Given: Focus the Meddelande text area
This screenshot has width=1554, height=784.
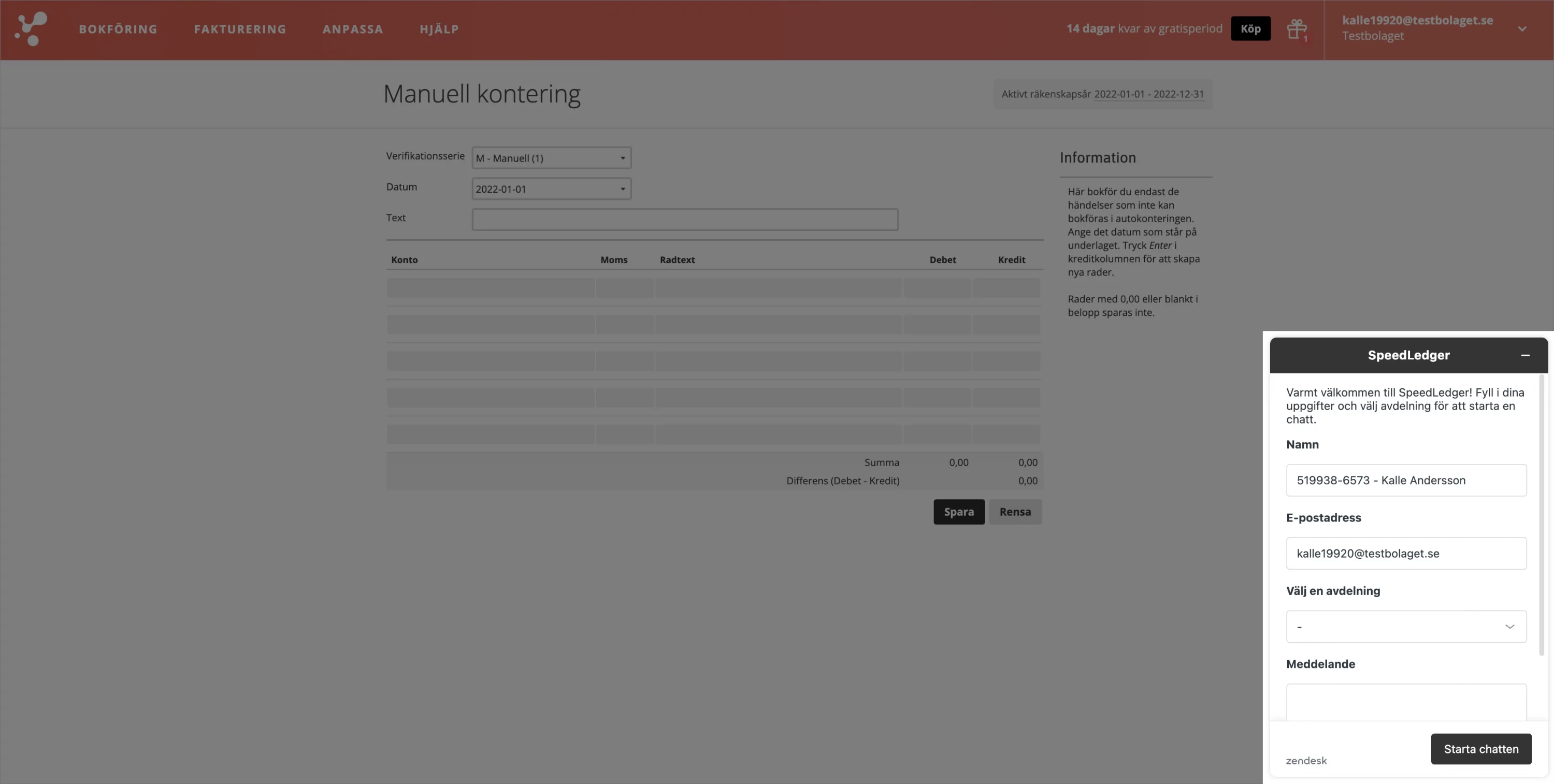Looking at the screenshot, I should pos(1406,702).
